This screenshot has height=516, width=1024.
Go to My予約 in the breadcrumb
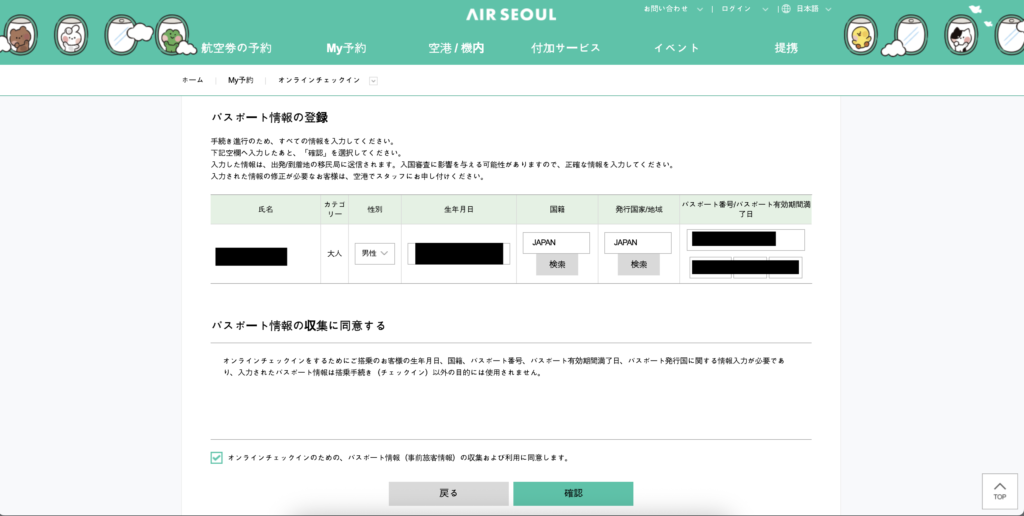(x=240, y=80)
